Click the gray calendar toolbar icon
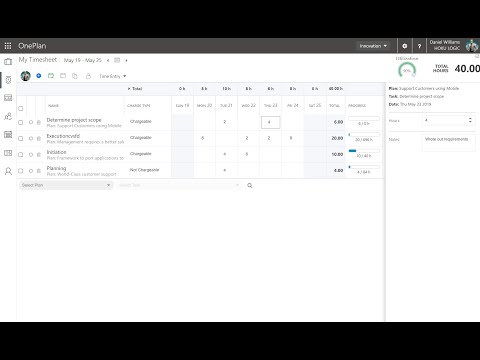The width and height of the screenshot is (480, 360). pyautogui.click(x=63, y=76)
